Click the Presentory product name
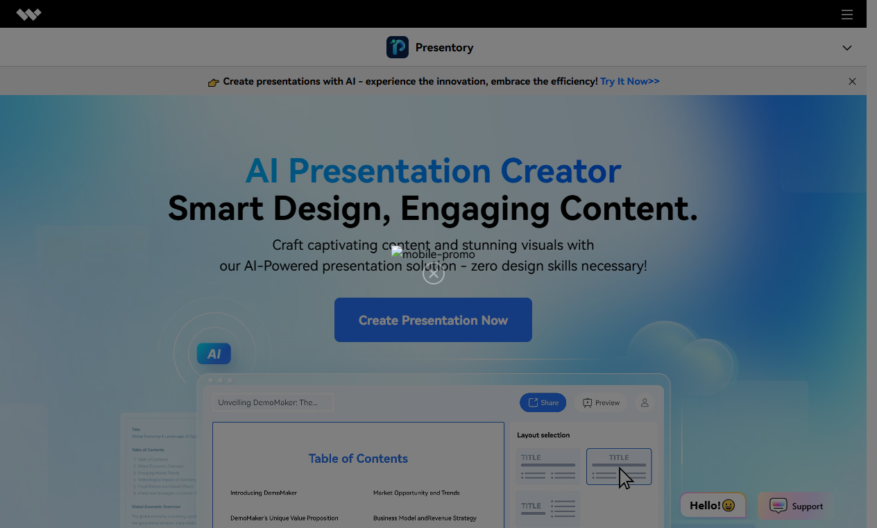 tap(444, 48)
